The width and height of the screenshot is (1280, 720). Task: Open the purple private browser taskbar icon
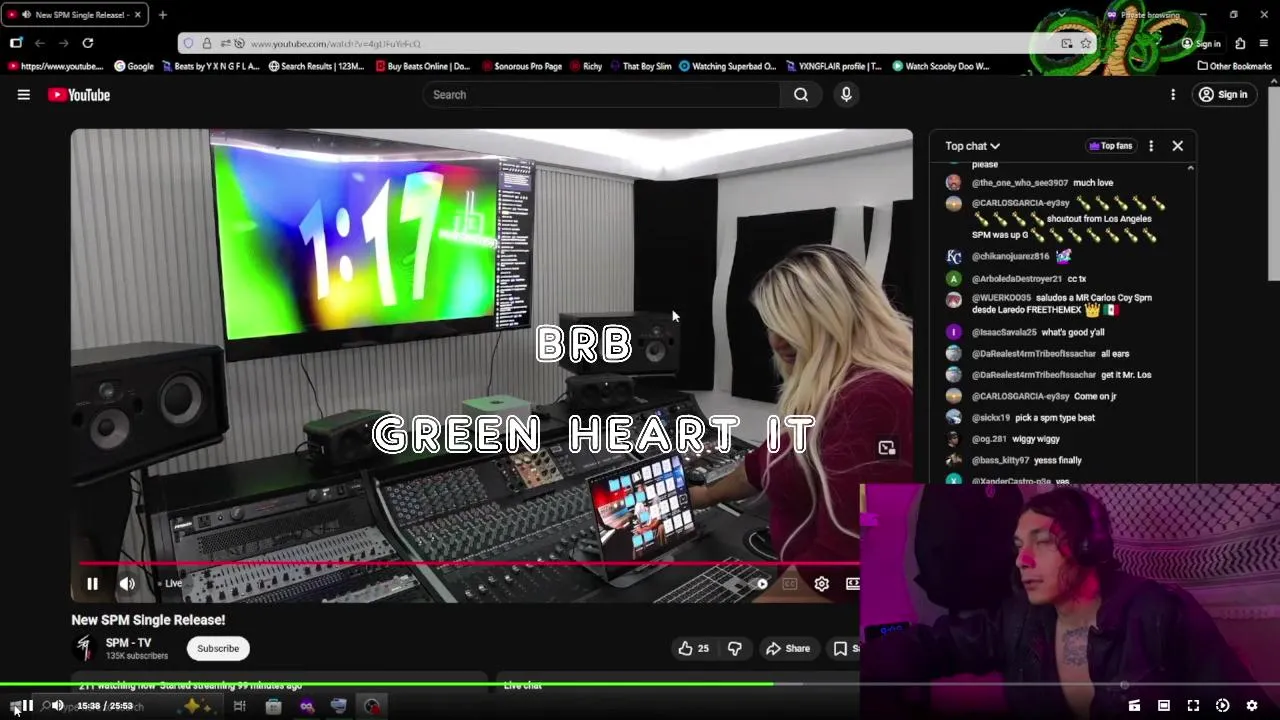pyautogui.click(x=307, y=707)
